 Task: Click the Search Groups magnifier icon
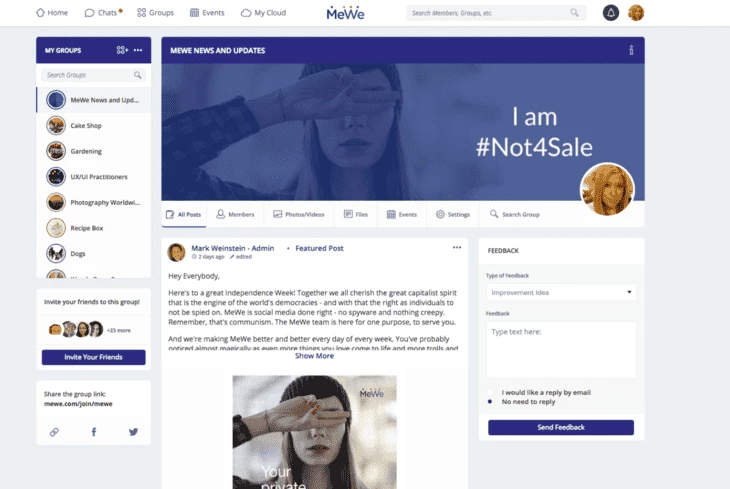coord(137,75)
